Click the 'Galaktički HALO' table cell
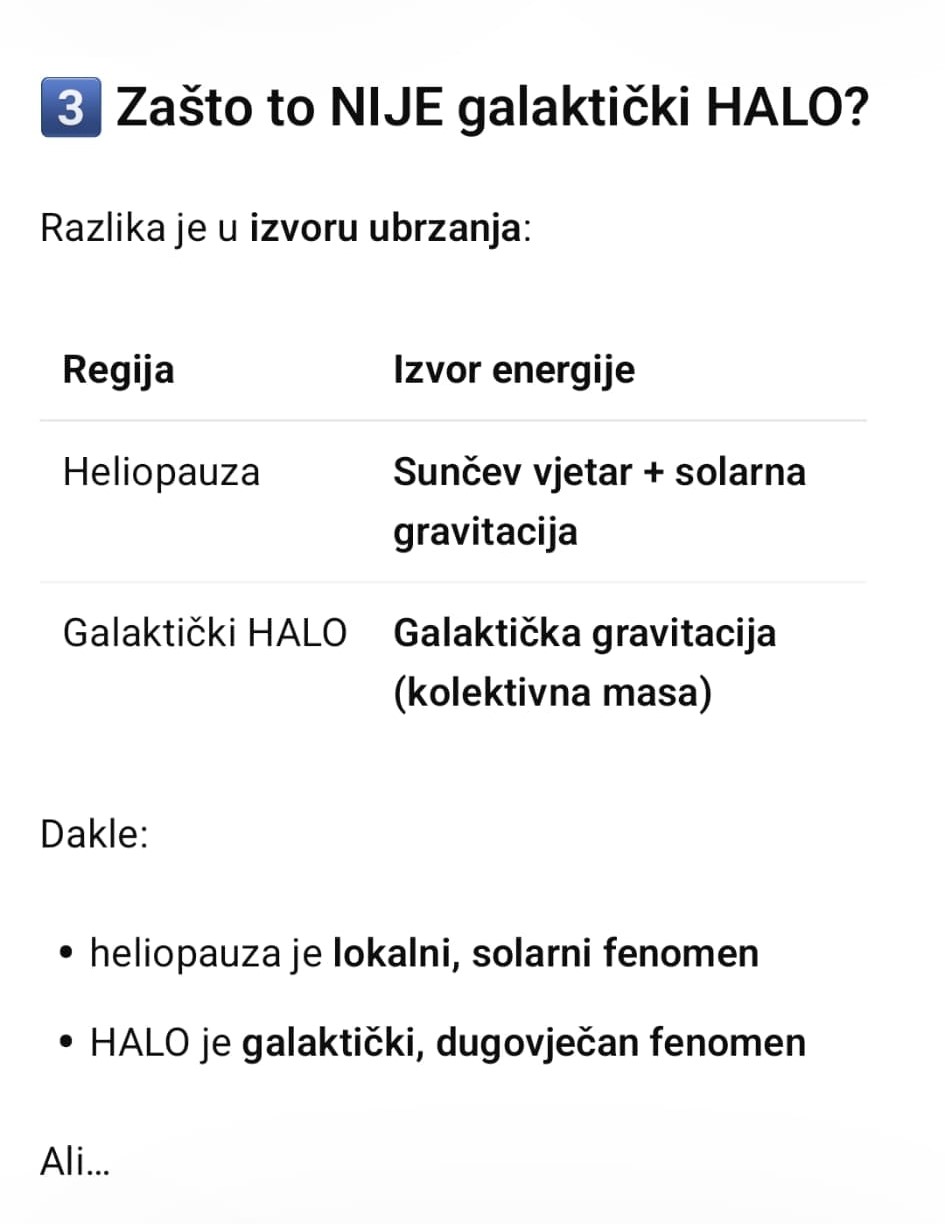The width and height of the screenshot is (945, 1224). 205,633
